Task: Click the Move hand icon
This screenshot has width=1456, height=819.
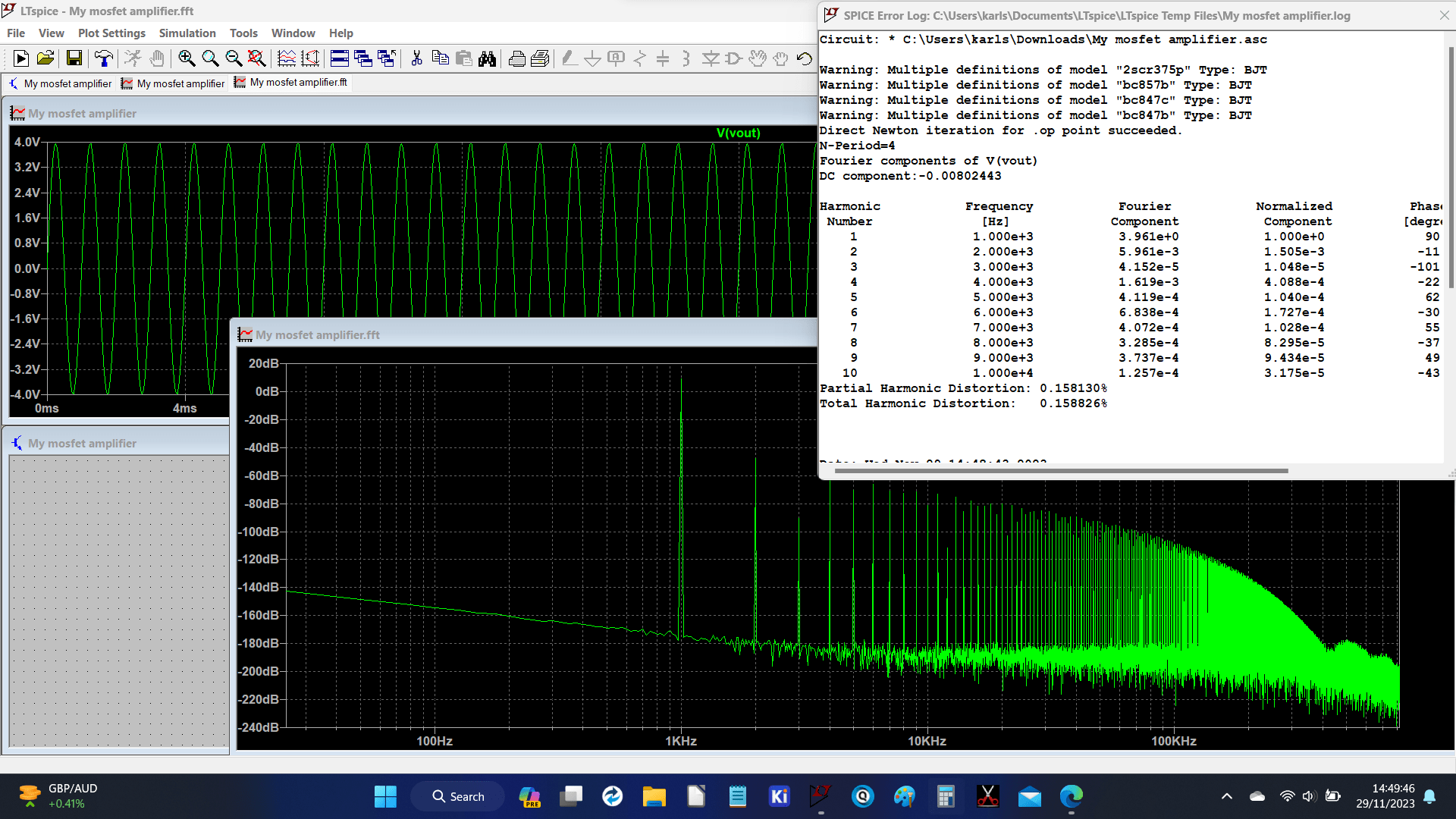Action: point(757,58)
